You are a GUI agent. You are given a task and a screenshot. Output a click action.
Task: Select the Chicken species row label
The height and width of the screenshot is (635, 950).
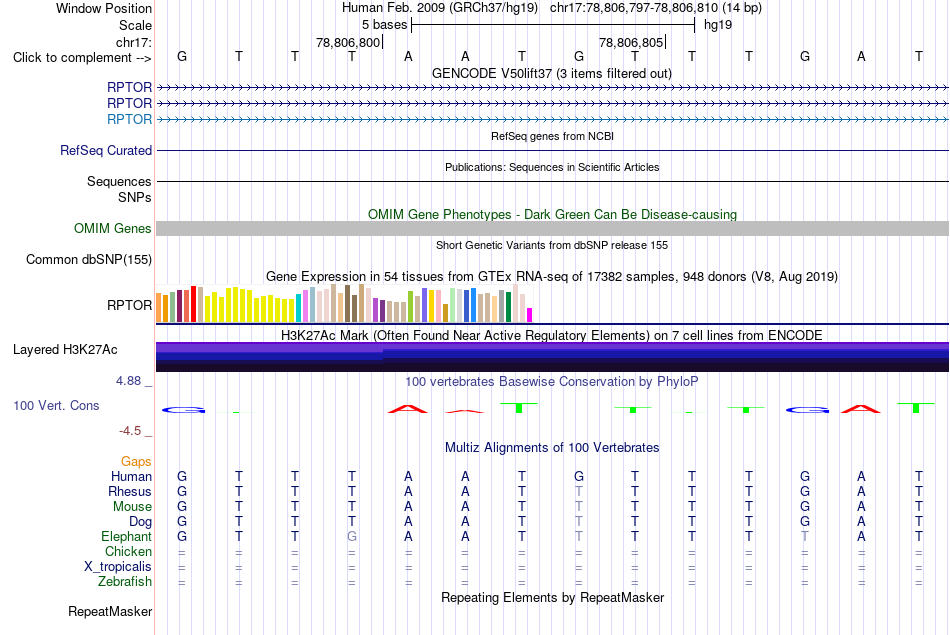[x=128, y=551]
